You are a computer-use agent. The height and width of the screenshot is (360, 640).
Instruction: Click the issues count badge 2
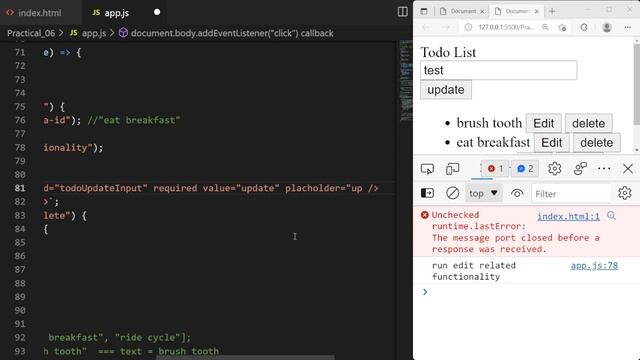point(525,169)
